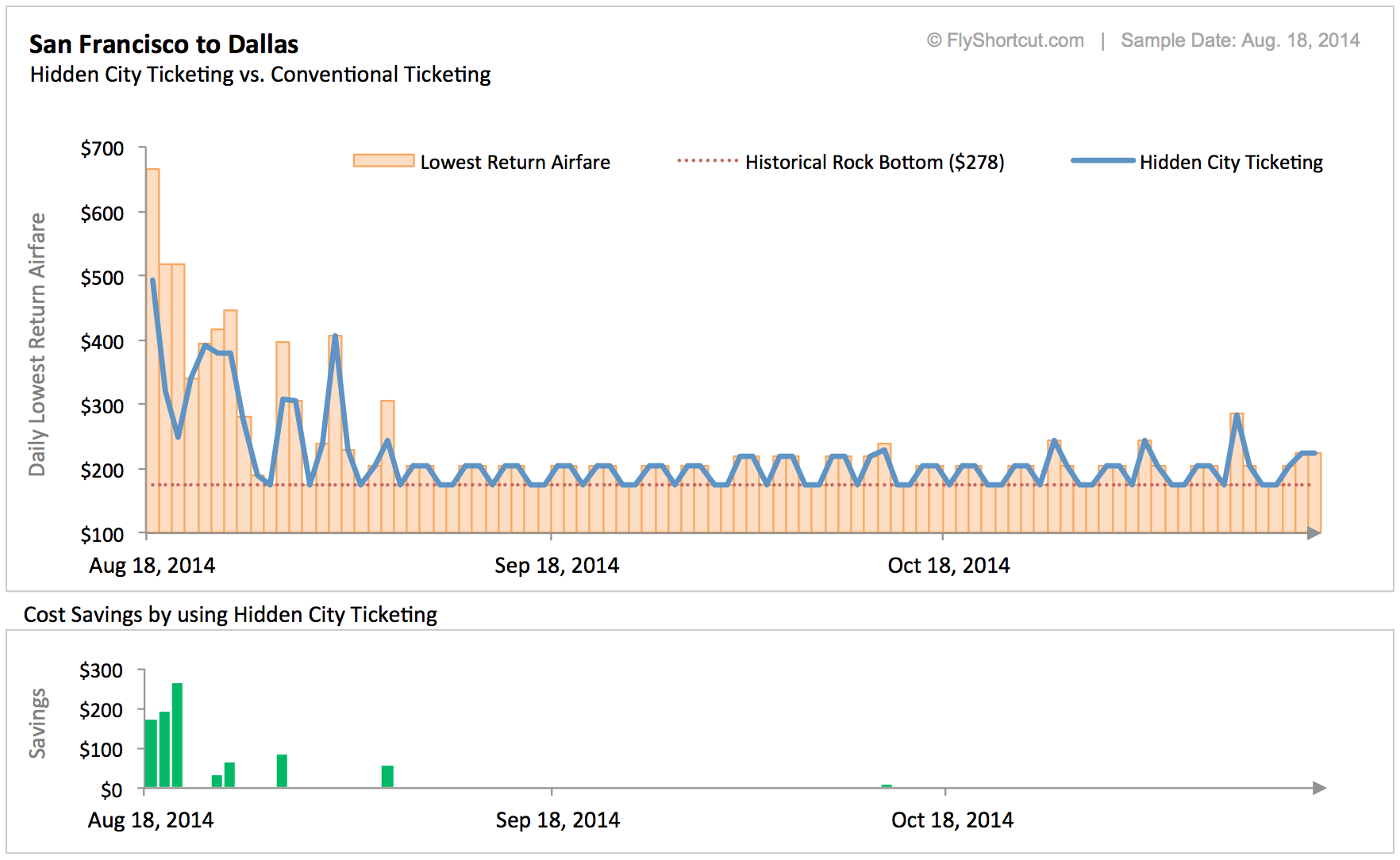
Task: Click the 'Daily Lowest Return Airfare' axis title
Action: (x=37, y=344)
